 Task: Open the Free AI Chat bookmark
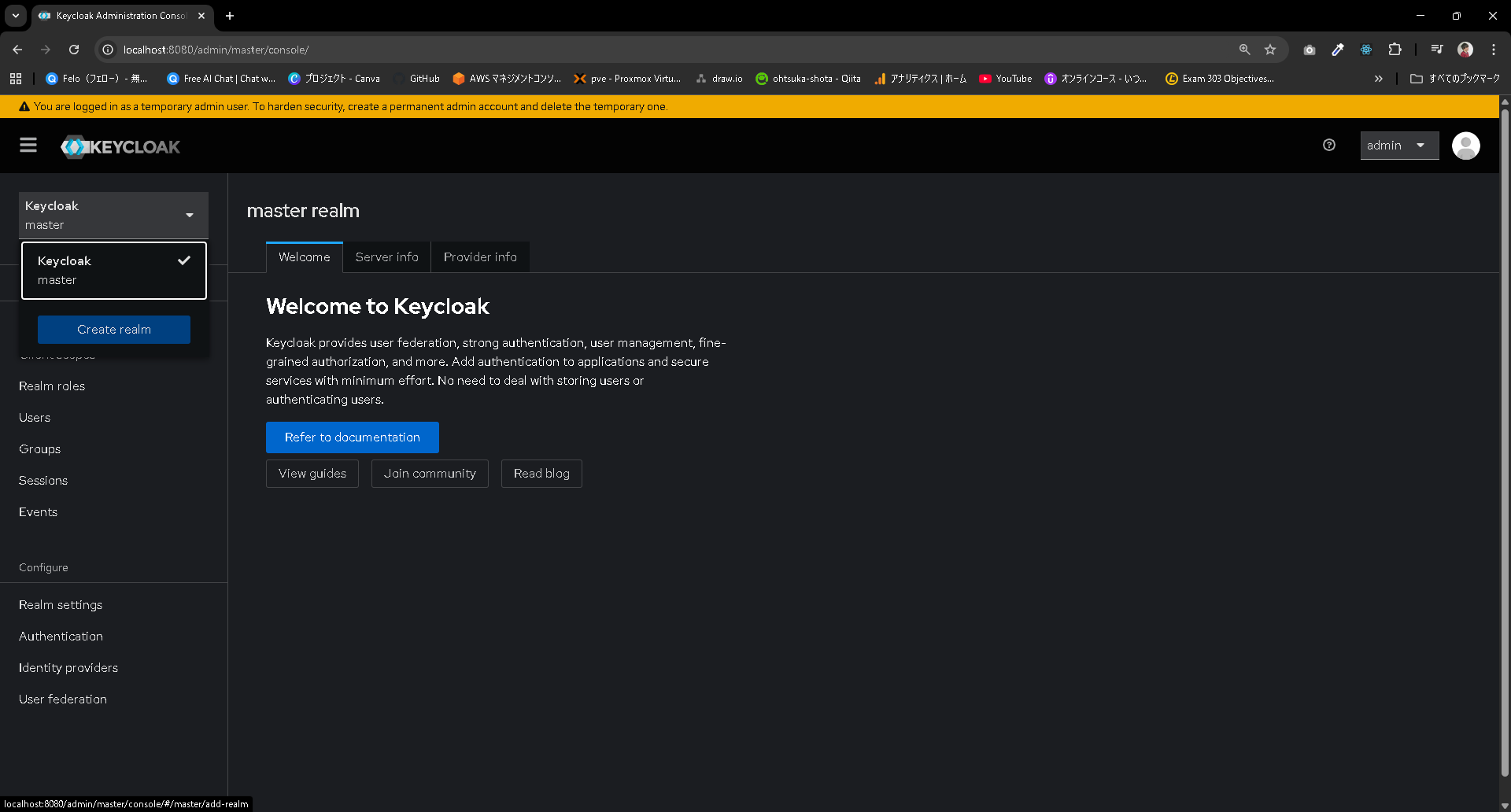(x=221, y=79)
